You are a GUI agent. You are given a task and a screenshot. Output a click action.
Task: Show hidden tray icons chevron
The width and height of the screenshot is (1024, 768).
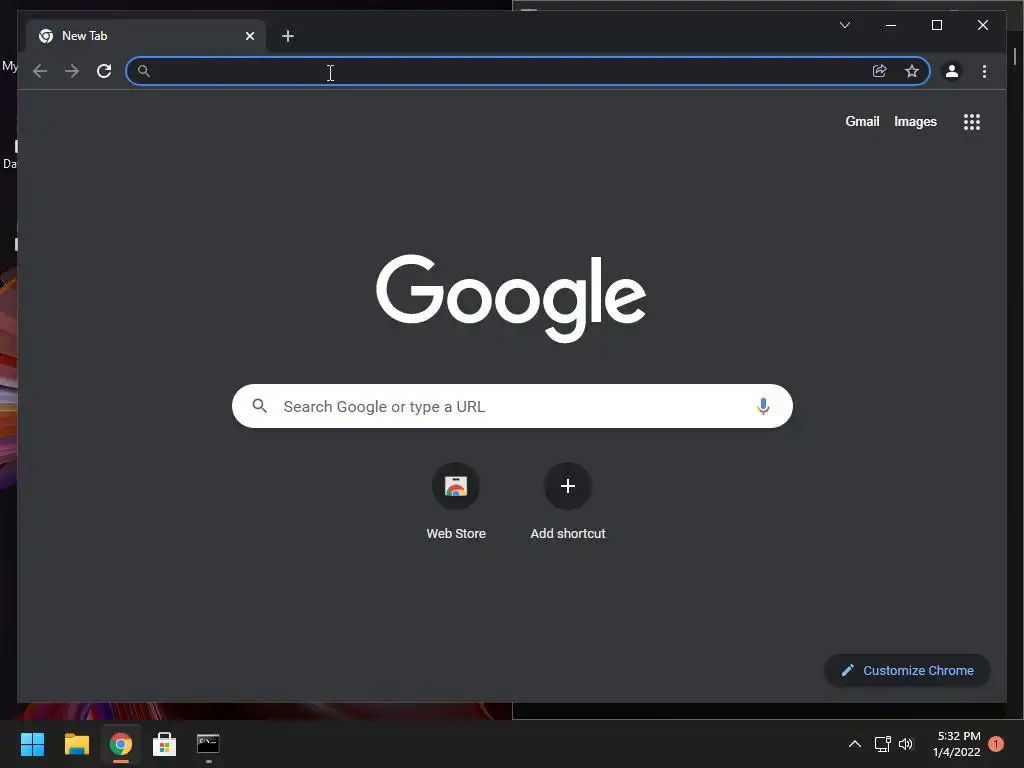click(x=854, y=744)
